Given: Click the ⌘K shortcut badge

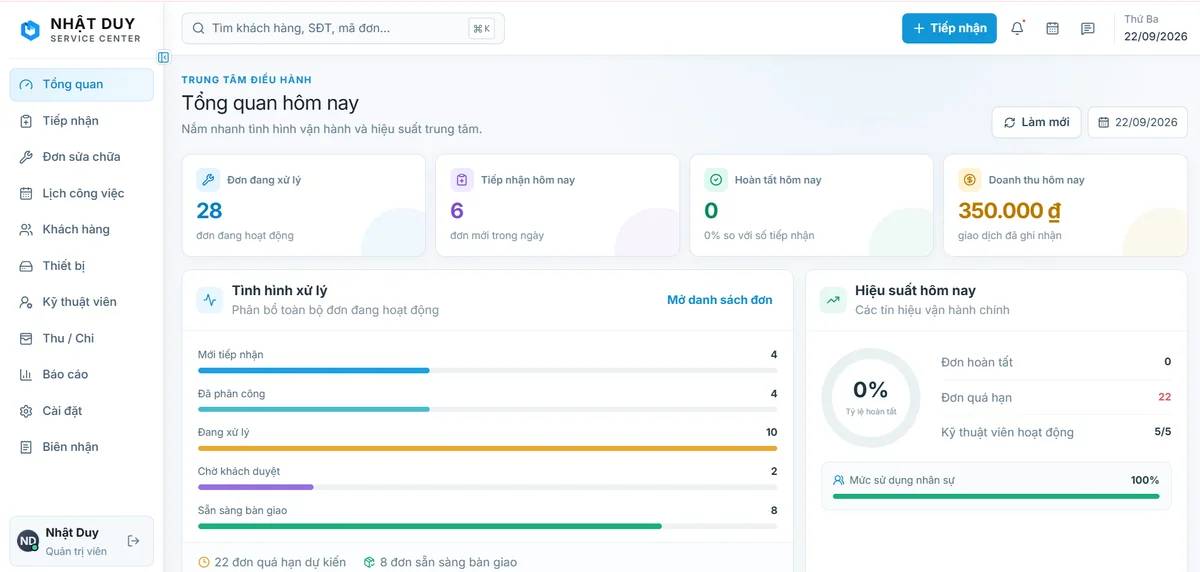Looking at the screenshot, I should (x=481, y=29).
